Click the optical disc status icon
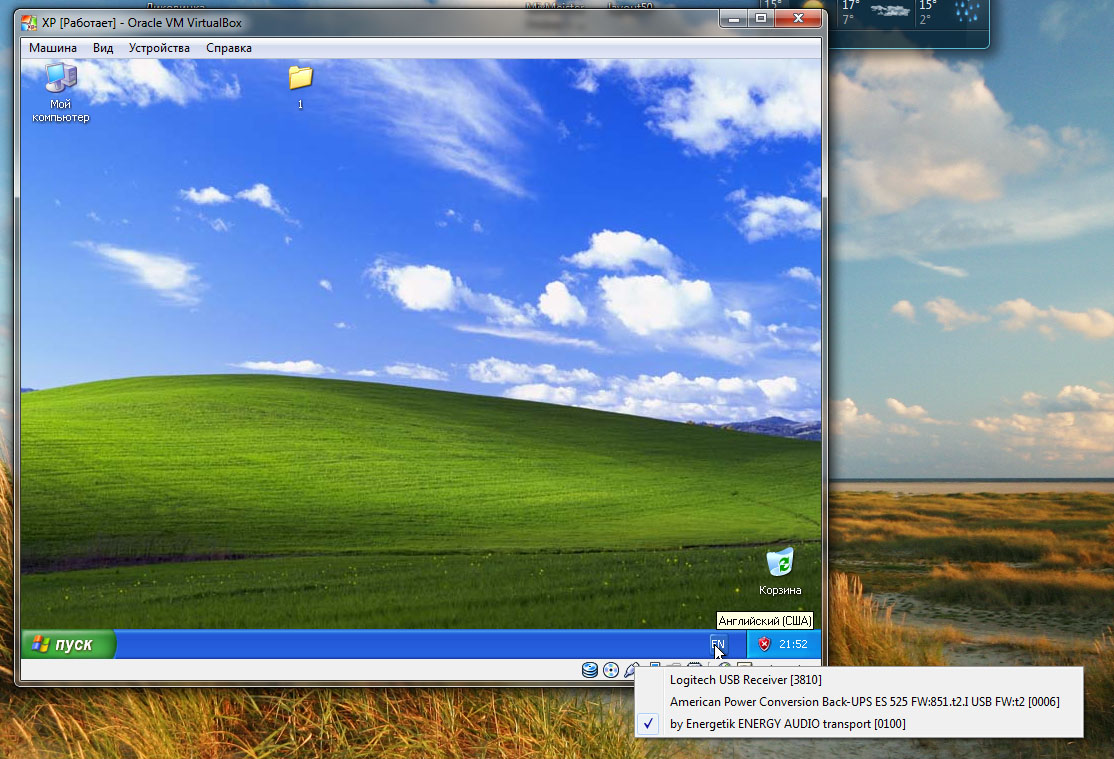This screenshot has height=759, width=1114. click(x=611, y=670)
